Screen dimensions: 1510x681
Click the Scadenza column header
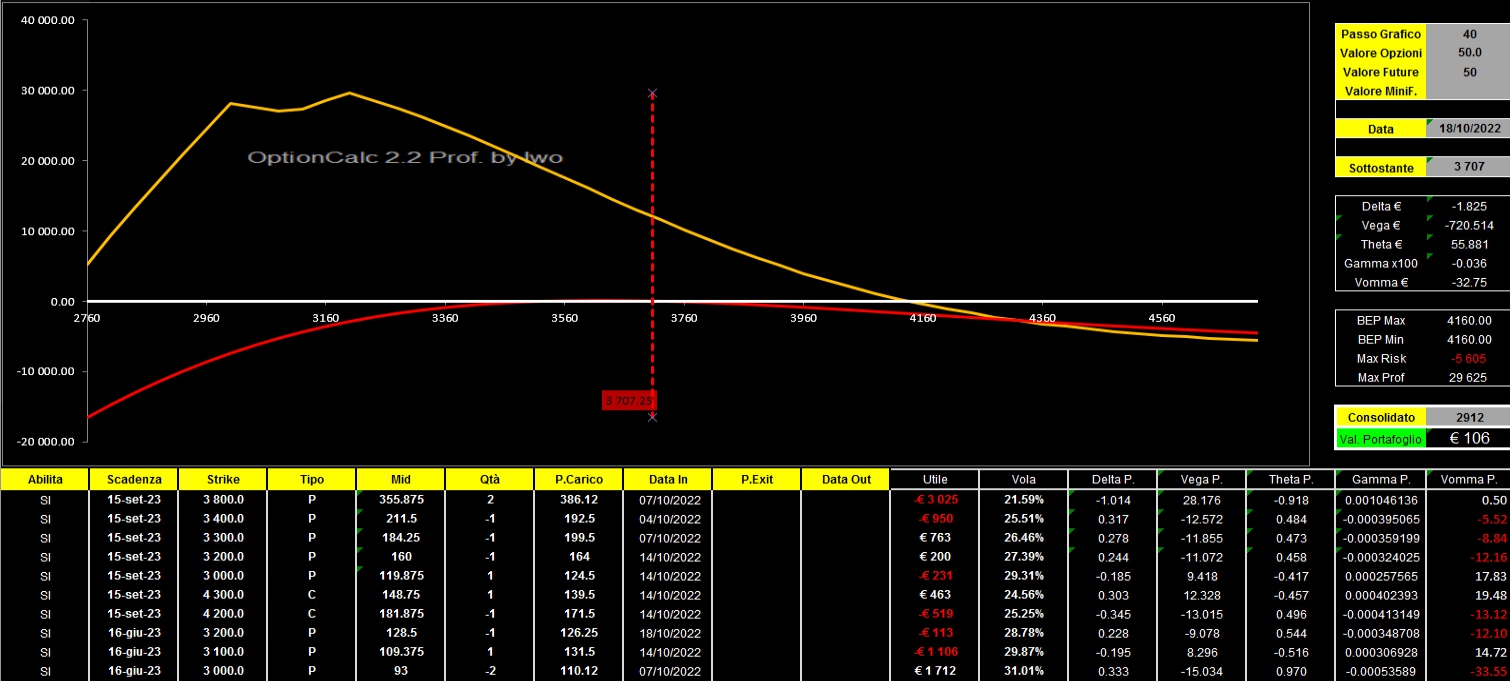click(x=134, y=479)
